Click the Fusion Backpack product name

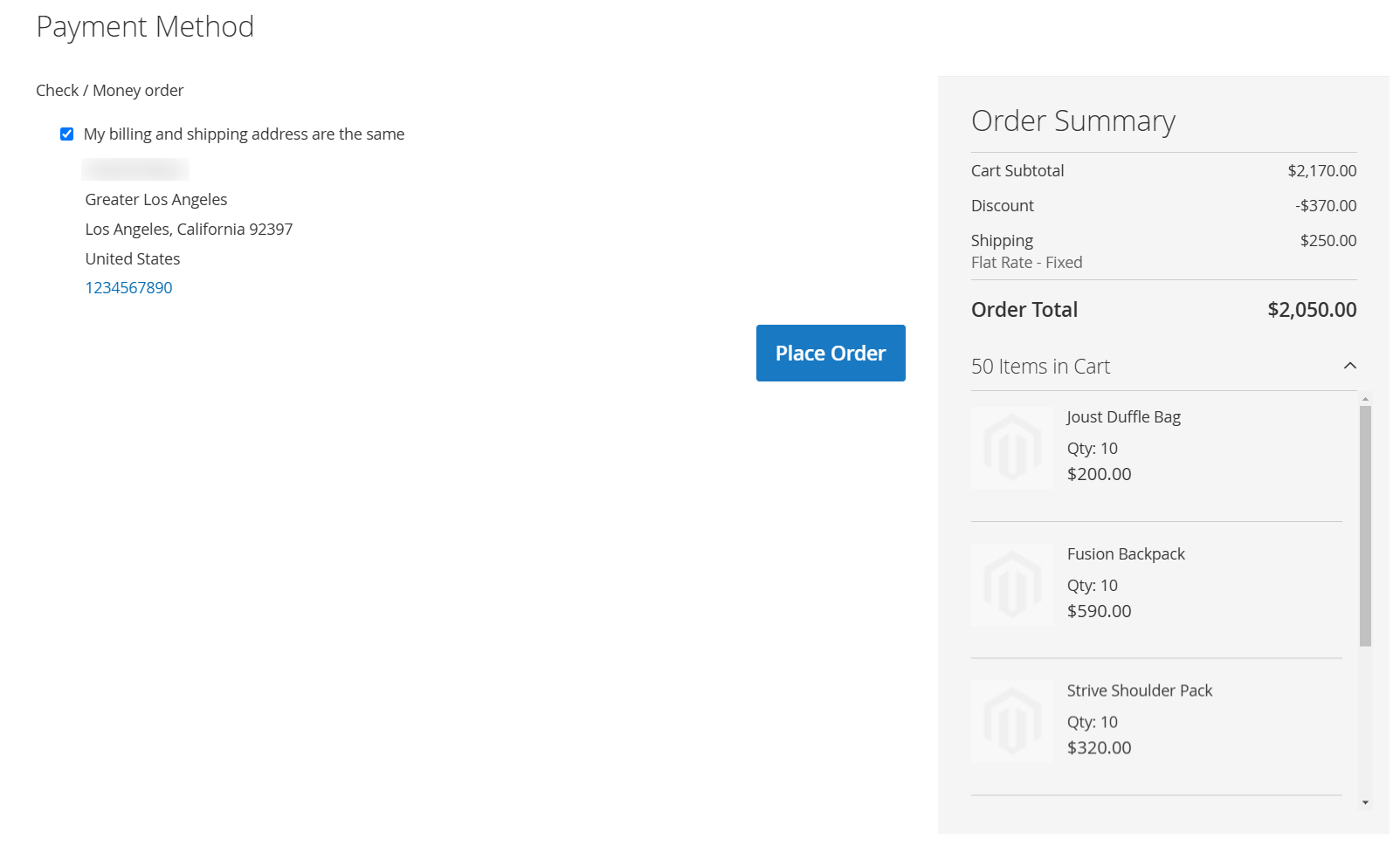click(x=1126, y=553)
